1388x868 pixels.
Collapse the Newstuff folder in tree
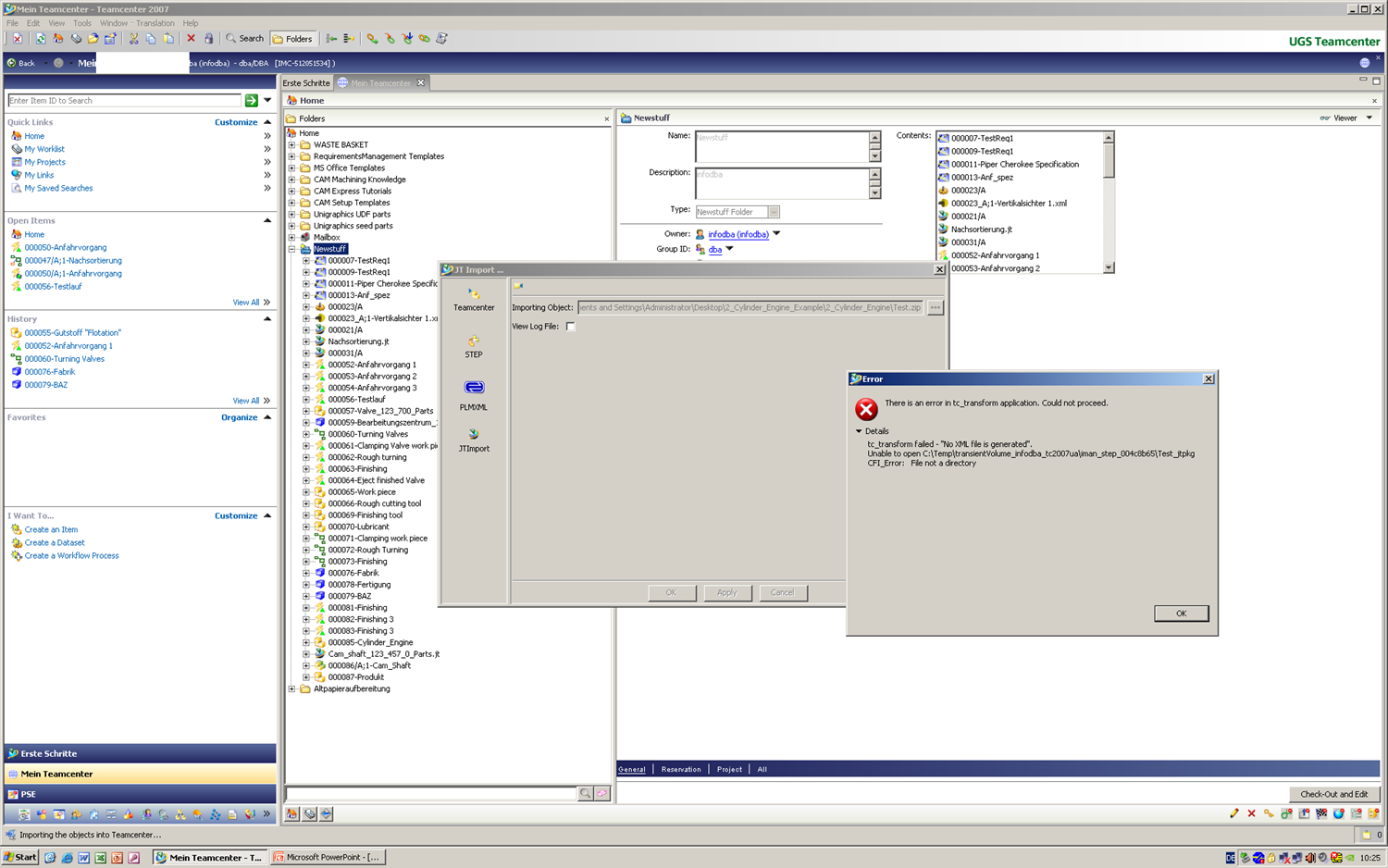click(x=292, y=249)
